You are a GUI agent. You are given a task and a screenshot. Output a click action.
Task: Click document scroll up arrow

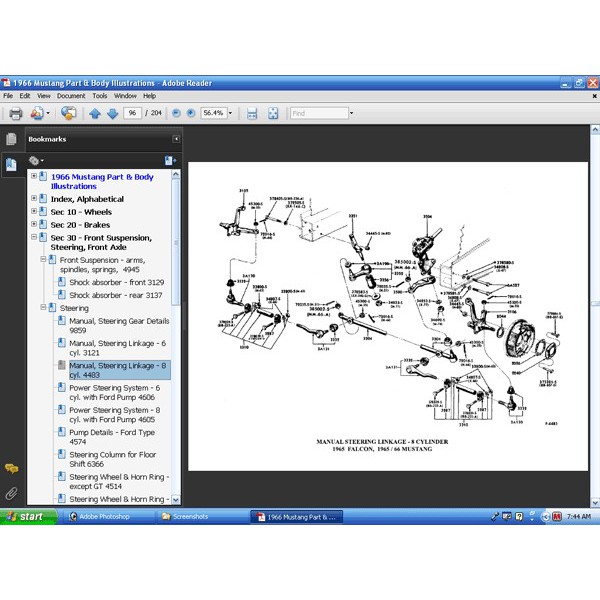pos(595,130)
